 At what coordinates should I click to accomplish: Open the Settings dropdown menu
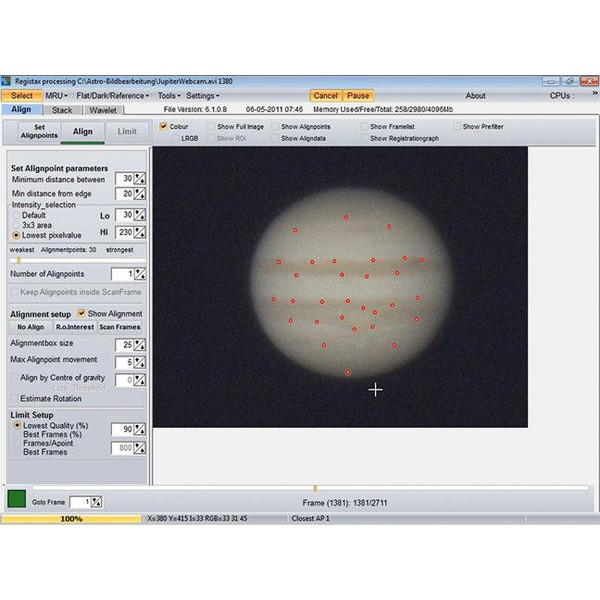(203, 96)
